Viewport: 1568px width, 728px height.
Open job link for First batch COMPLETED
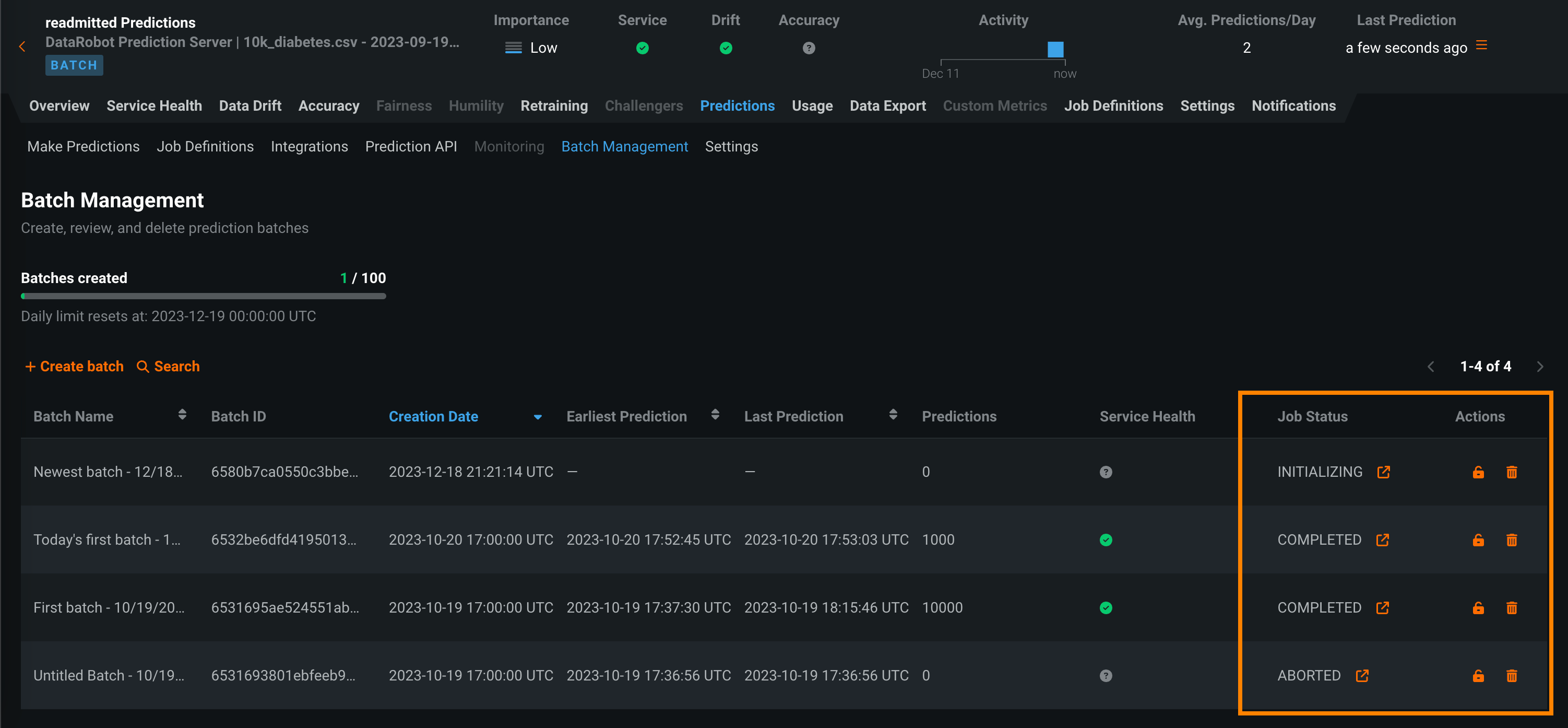point(1382,608)
